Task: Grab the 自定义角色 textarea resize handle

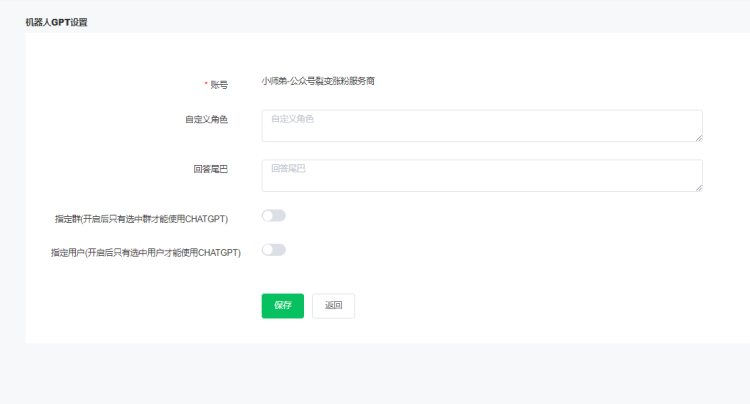Action: 698,138
